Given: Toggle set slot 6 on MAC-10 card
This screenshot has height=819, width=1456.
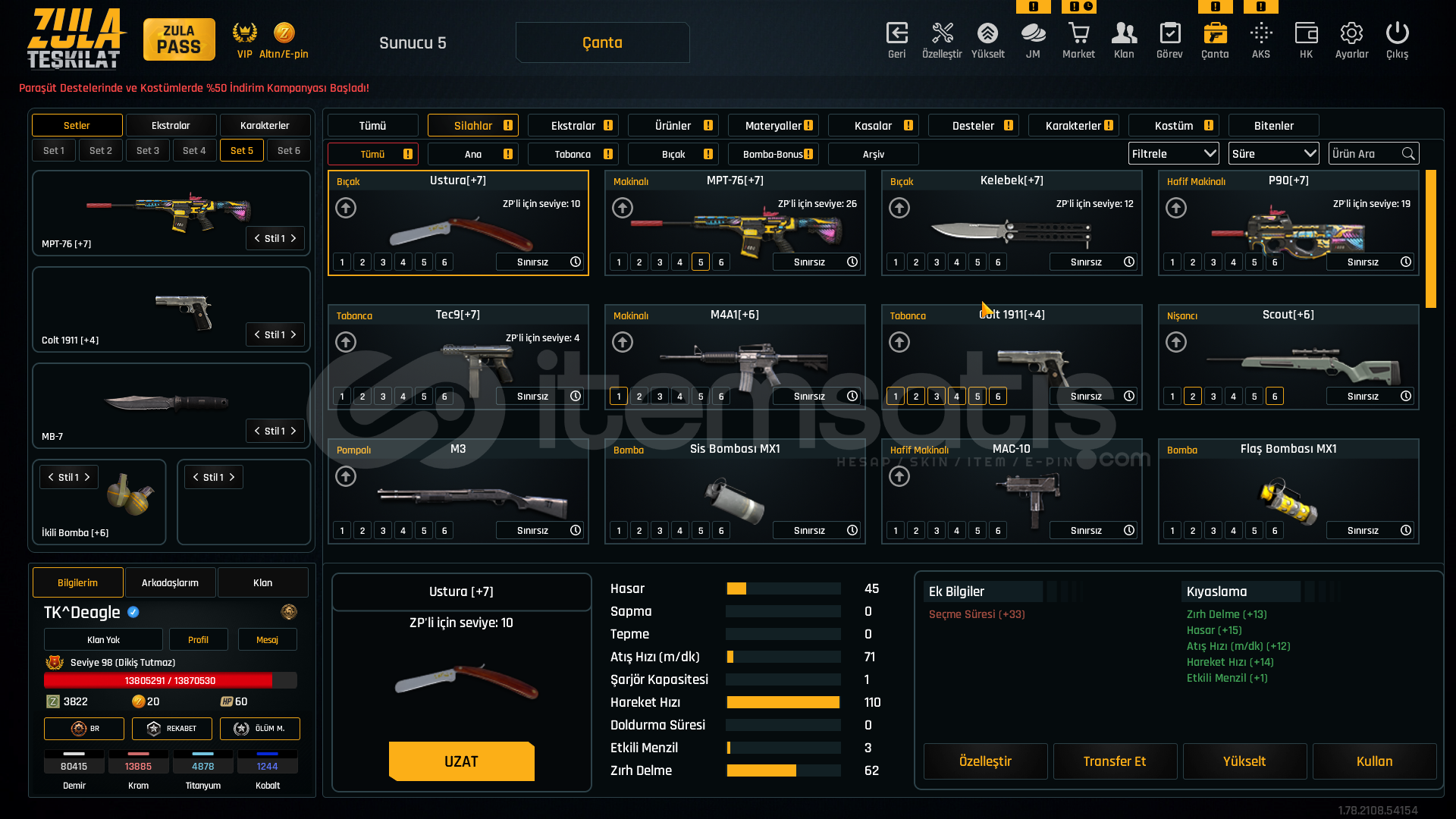Looking at the screenshot, I should (x=998, y=530).
